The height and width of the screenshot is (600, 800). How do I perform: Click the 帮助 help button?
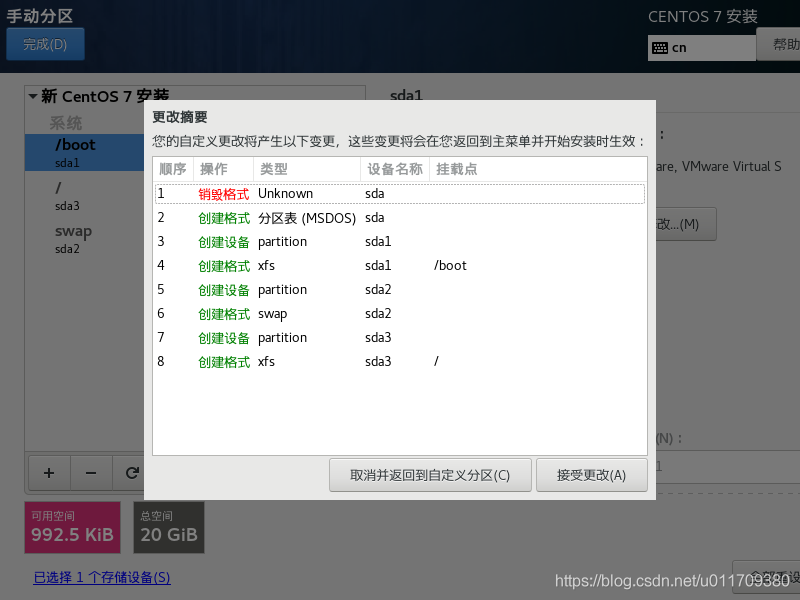pyautogui.click(x=779, y=44)
